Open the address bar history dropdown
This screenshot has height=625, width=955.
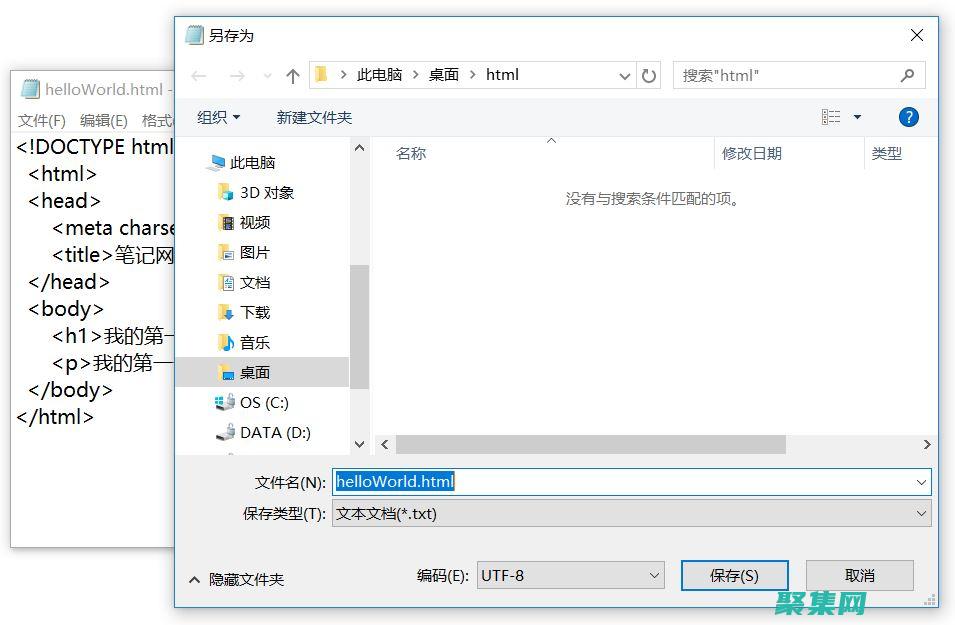pyautogui.click(x=625, y=75)
